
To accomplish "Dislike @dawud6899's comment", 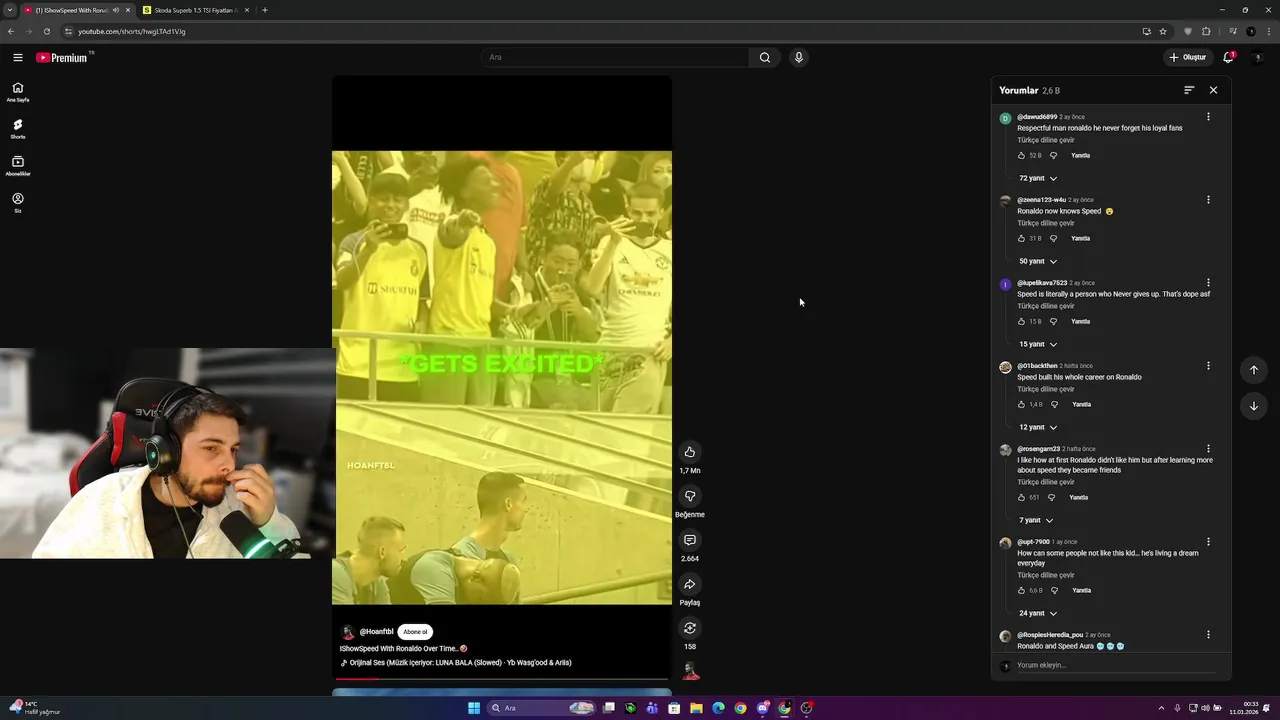I will 1053,155.
